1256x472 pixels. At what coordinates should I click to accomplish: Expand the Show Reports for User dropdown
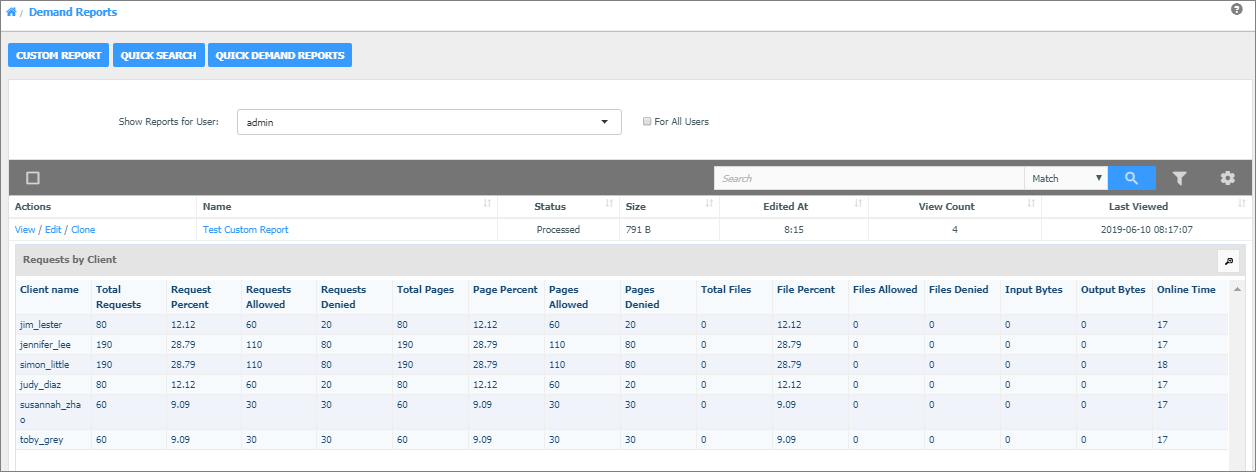coord(430,122)
